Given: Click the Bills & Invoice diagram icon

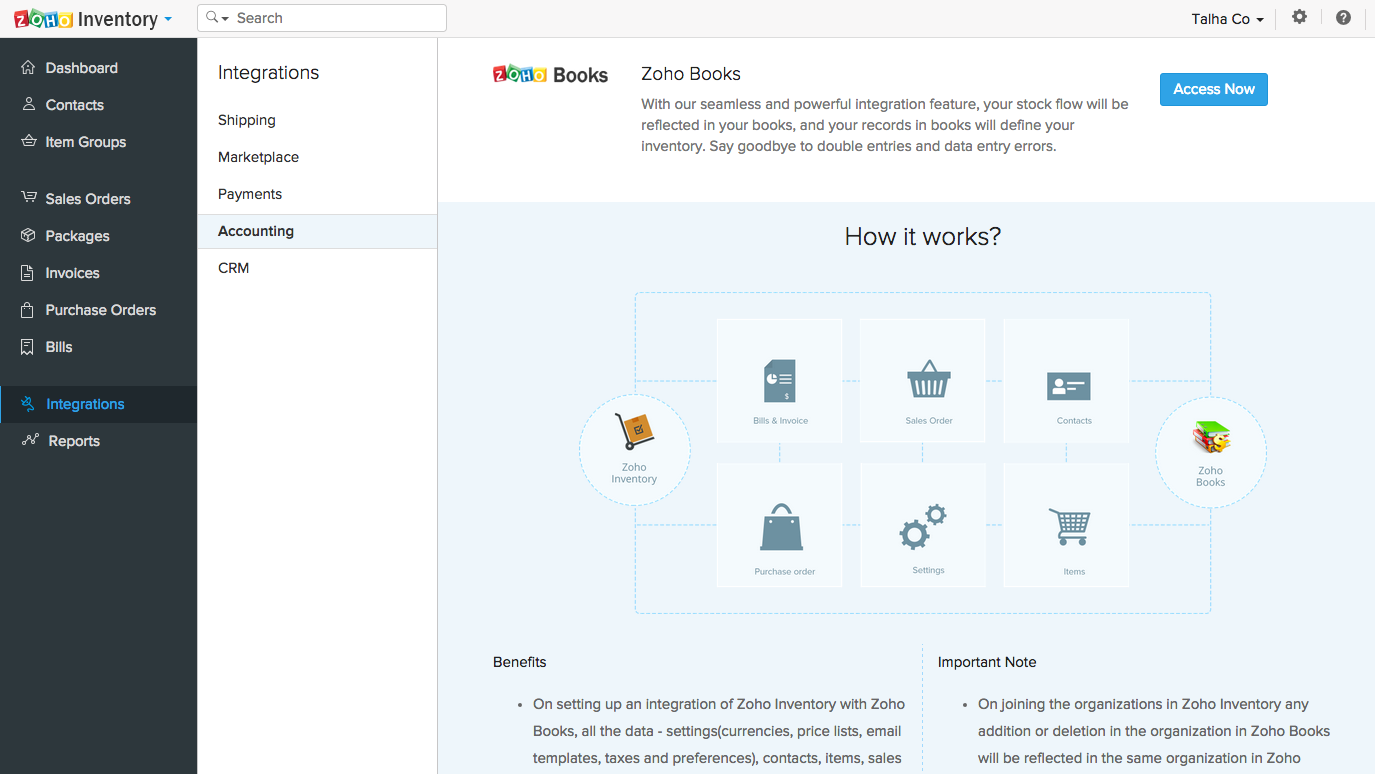Looking at the screenshot, I should 780,381.
